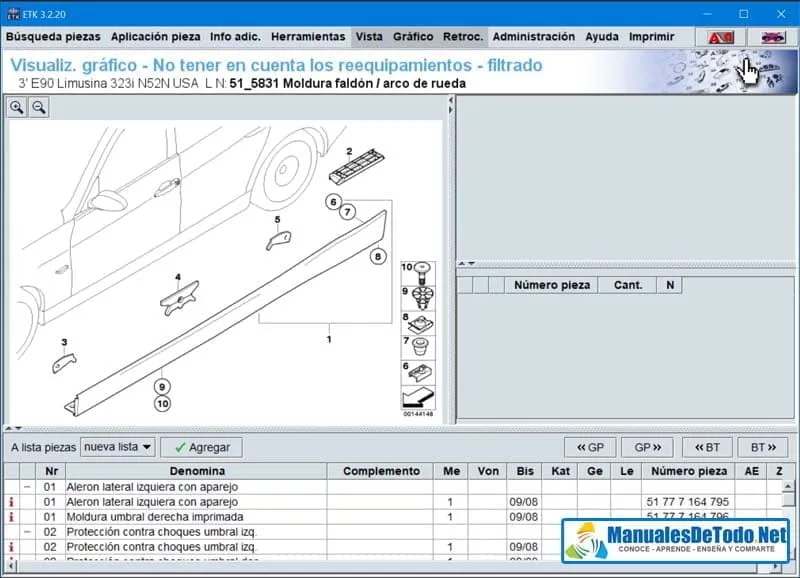This screenshot has height=578, width=800.
Task: Click the part 9 clip thumbnail
Action: click(420, 297)
